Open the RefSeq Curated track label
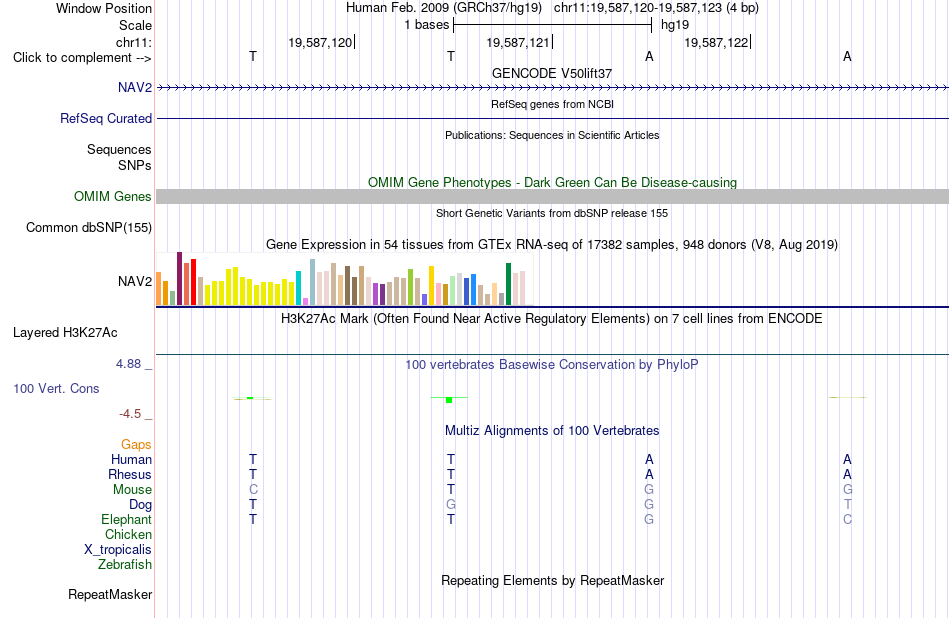The width and height of the screenshot is (950, 618). [105, 118]
